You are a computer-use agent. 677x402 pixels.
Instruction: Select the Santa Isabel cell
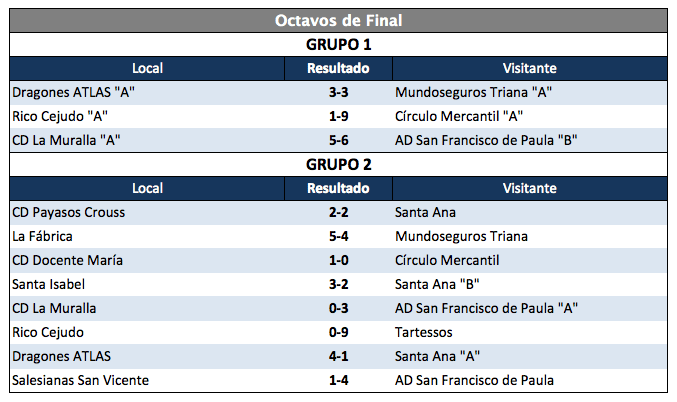pyautogui.click(x=47, y=284)
